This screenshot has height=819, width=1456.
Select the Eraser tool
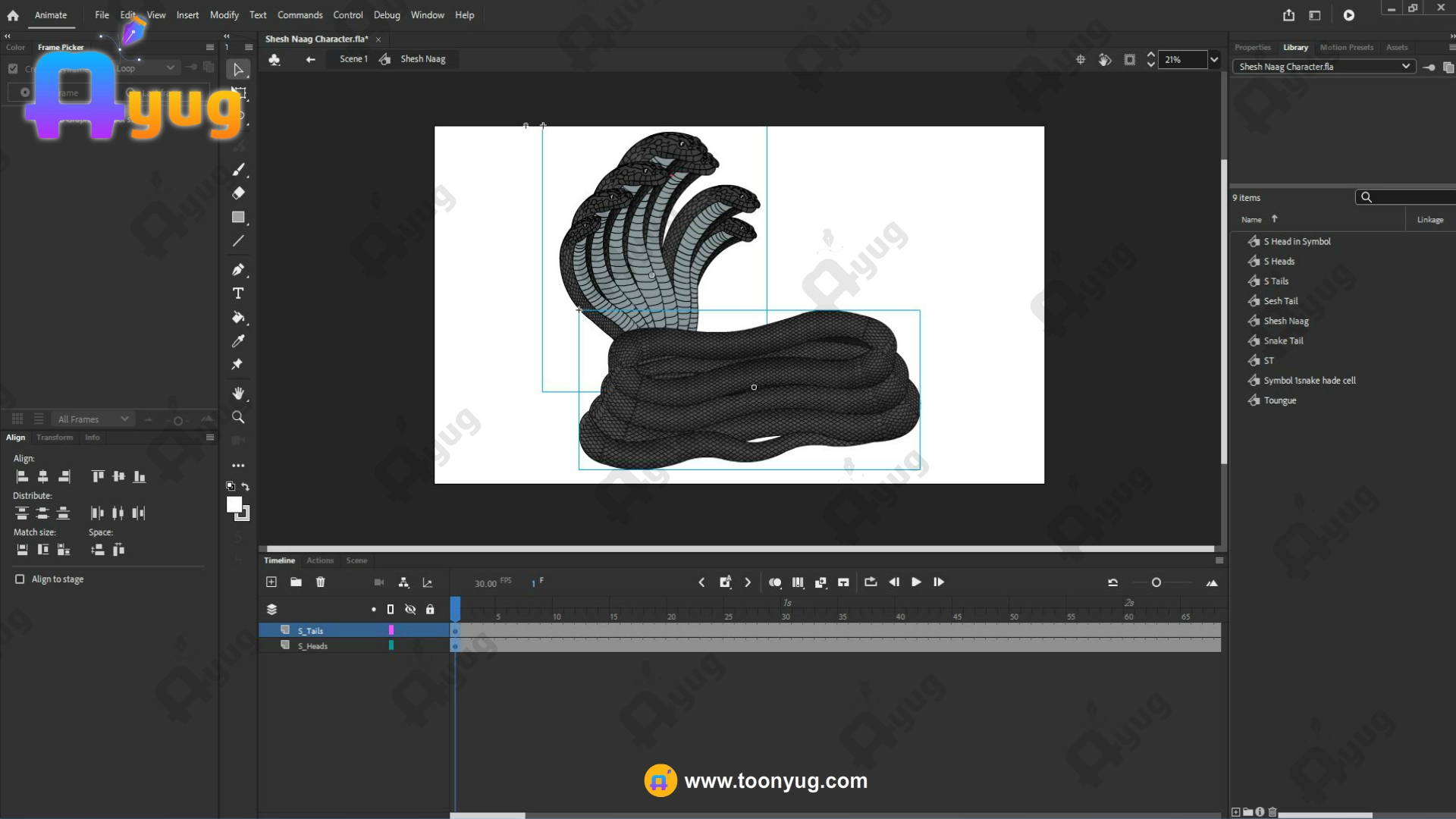(238, 193)
